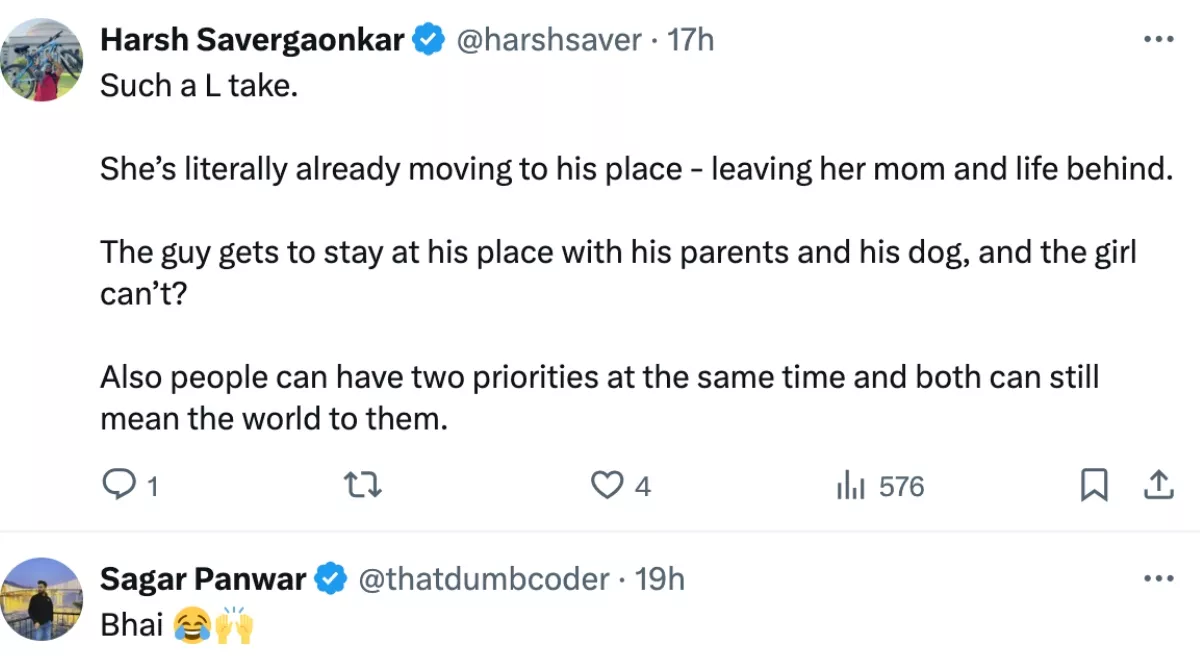Reply to Harsh Savergaonkar's tweet
The image size is (1200, 656).
(120, 486)
